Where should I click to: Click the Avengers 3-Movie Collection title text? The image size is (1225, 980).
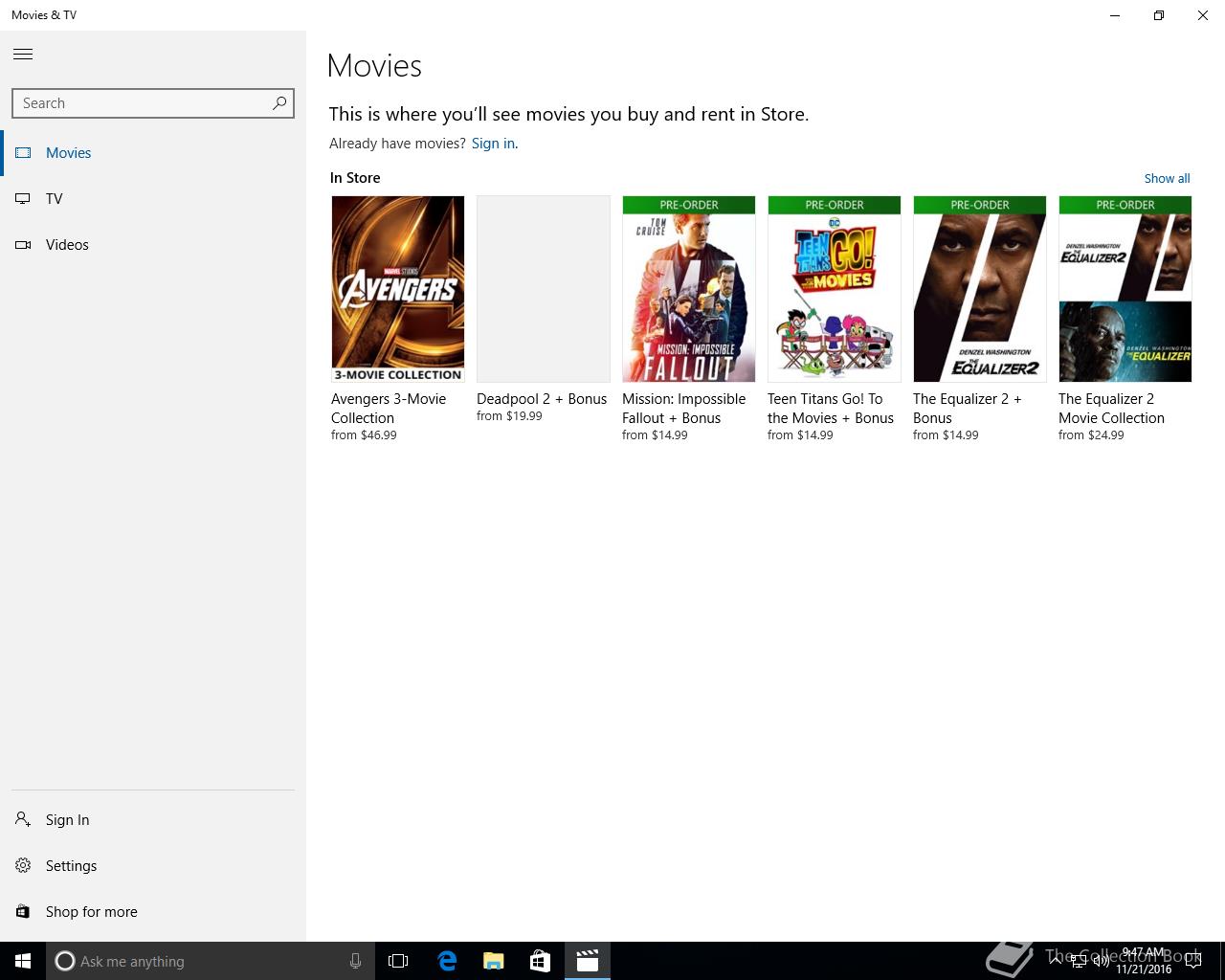[389, 408]
